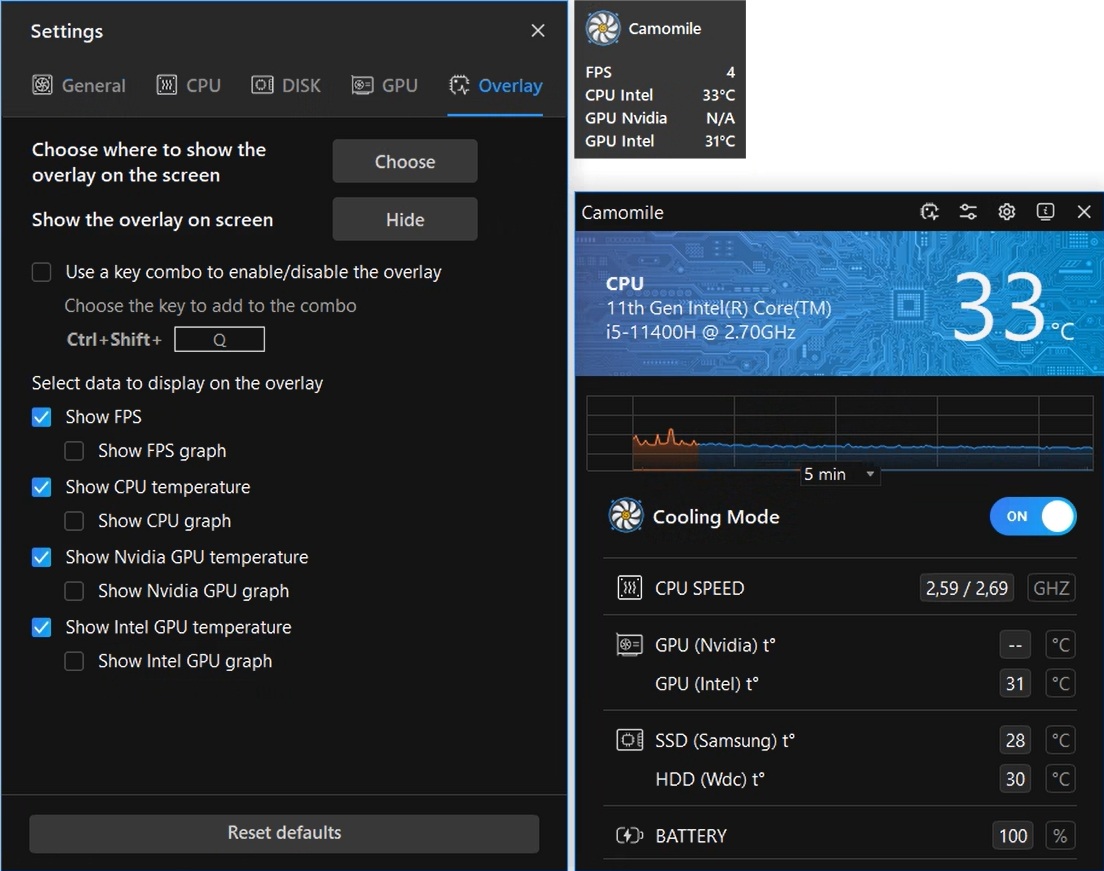Turn off the Cooling Mode switch
Screen dimensions: 1104x871
point(1033,517)
